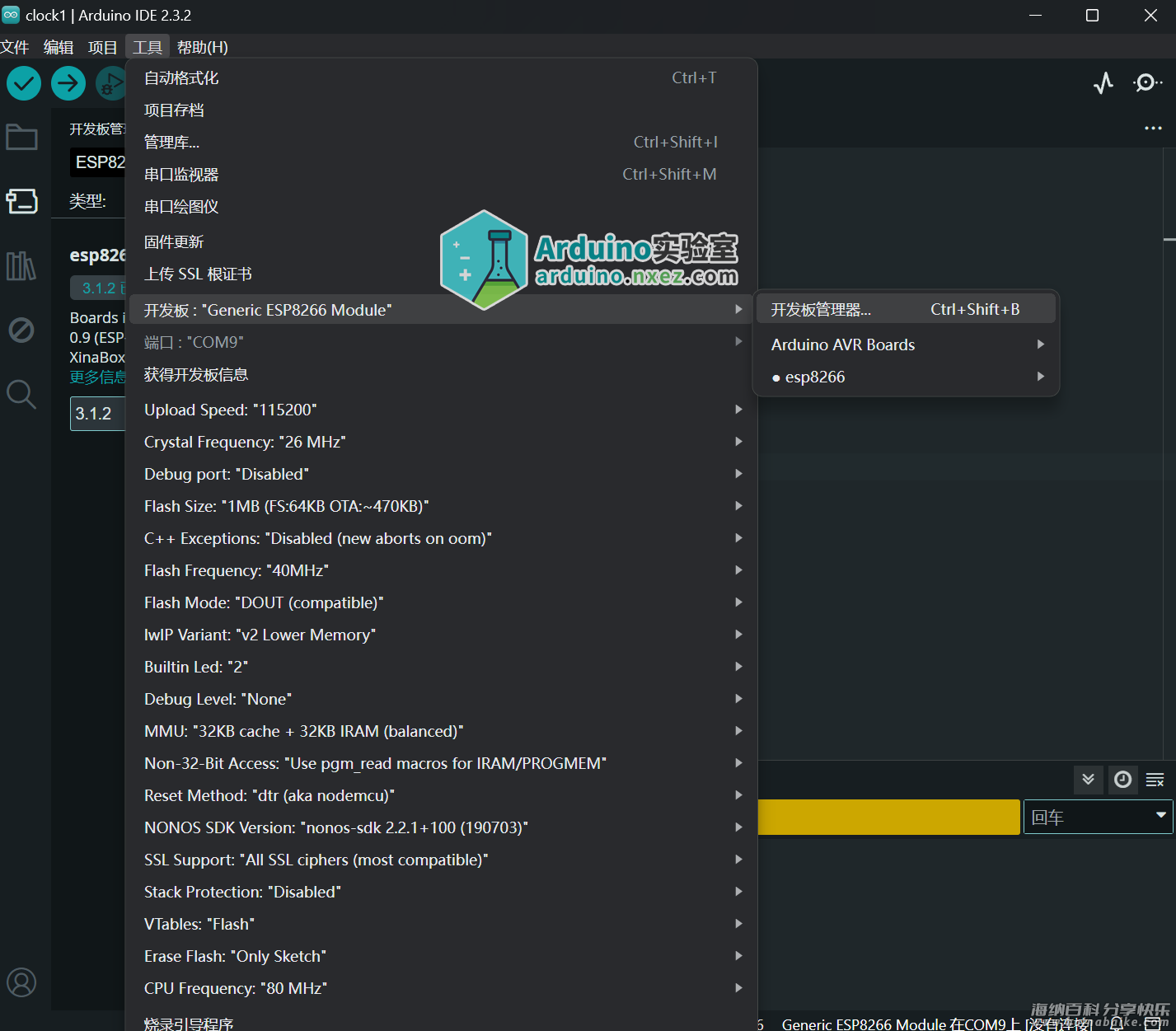Viewport: 1176px width, 1031px height.
Task: Expand NONOS SDK Version submenu
Action: tap(441, 827)
